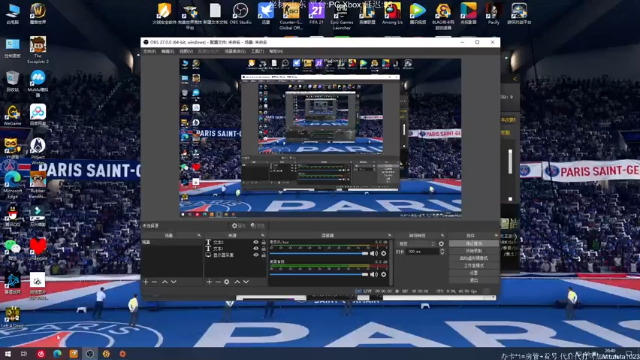Open Settings button in Controls
The height and width of the screenshot is (360, 640).
coord(473,273)
